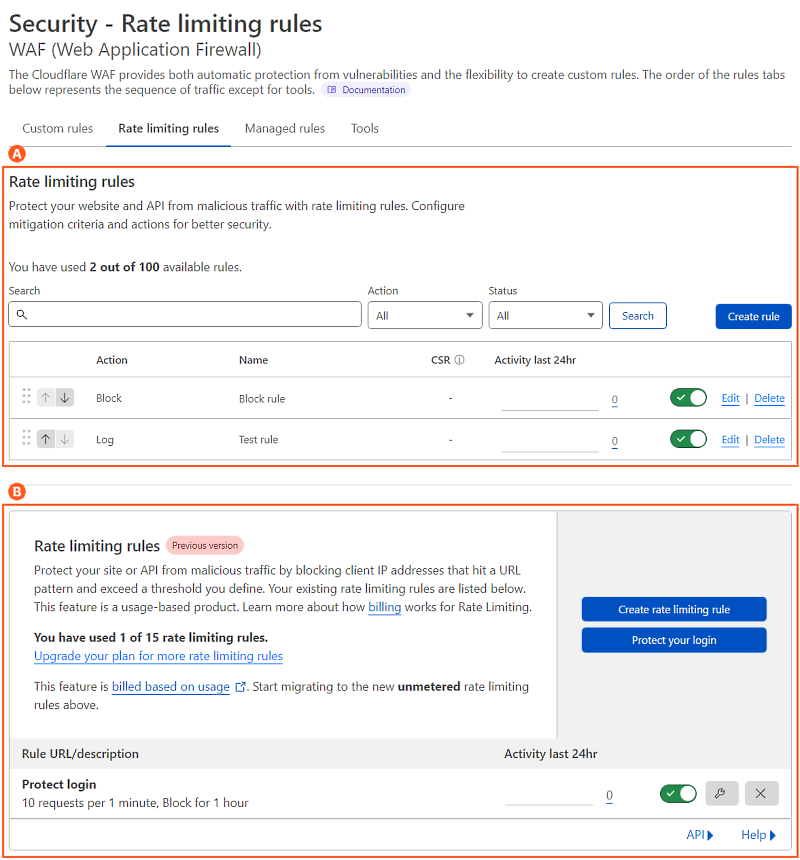Expand the Help section at the bottom
The height and width of the screenshot is (860, 800).
(755, 834)
